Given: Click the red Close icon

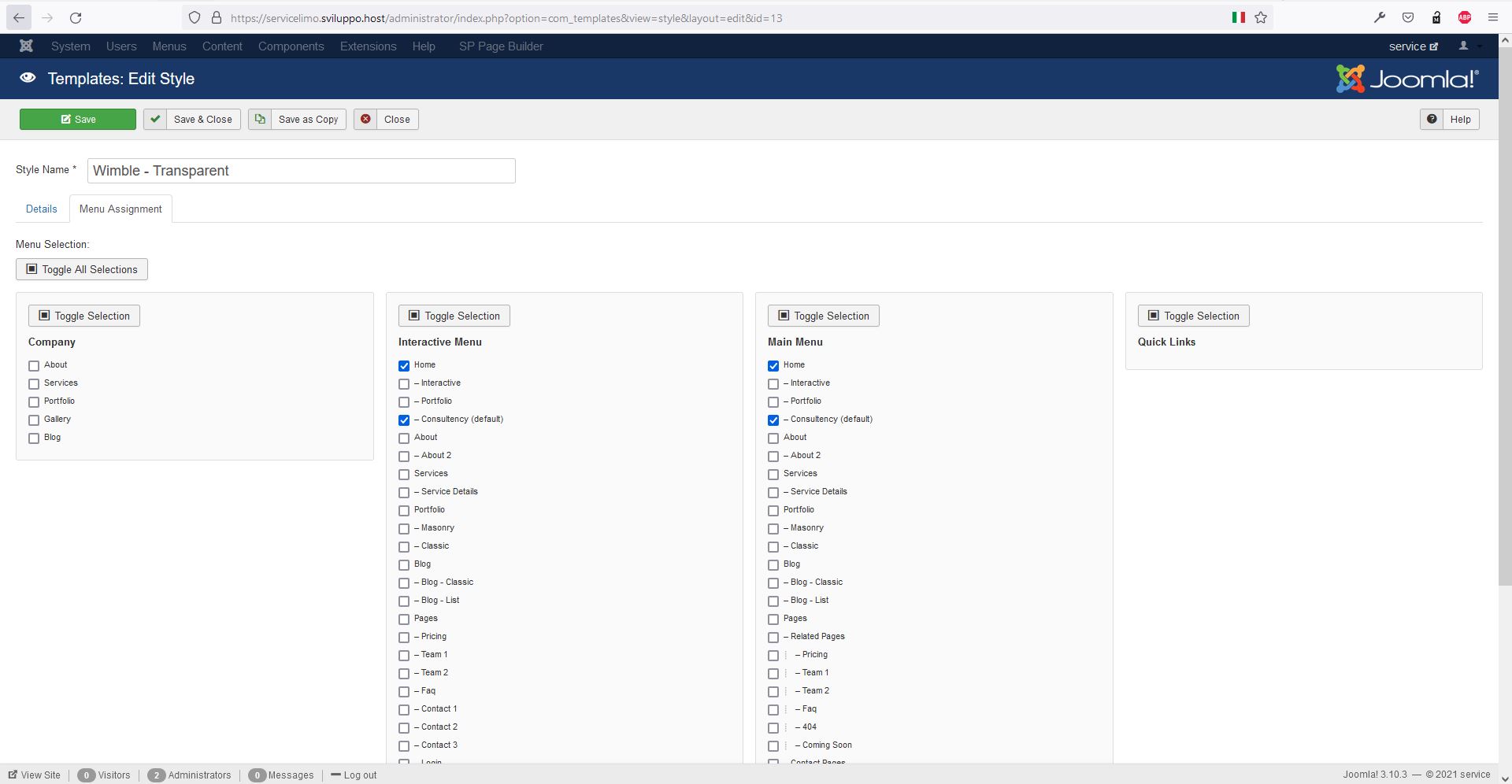Looking at the screenshot, I should pos(365,120).
